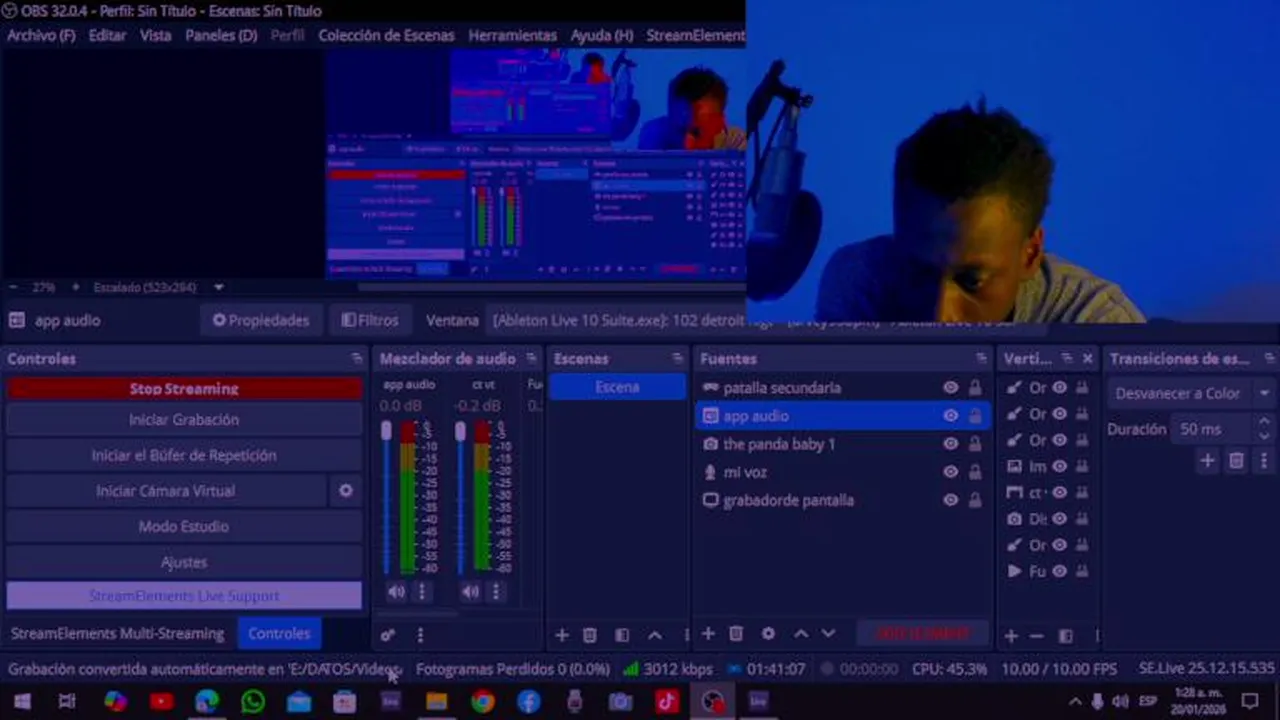This screenshot has height=720, width=1280.
Task: Add a new scene transition
Action: (1208, 461)
